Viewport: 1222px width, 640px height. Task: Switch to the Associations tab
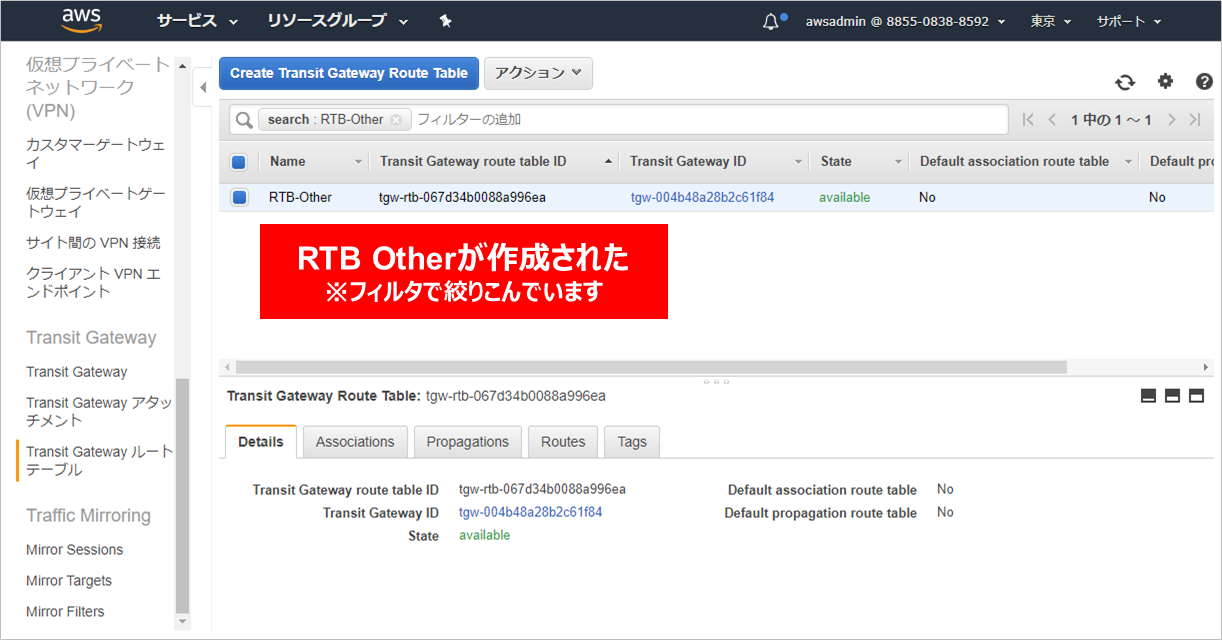pyautogui.click(x=355, y=442)
